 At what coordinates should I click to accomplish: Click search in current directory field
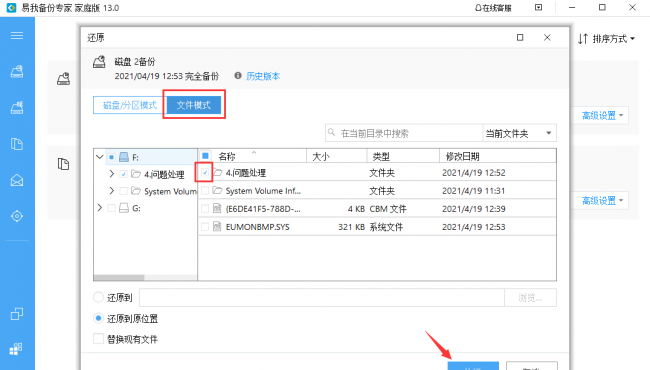404,133
